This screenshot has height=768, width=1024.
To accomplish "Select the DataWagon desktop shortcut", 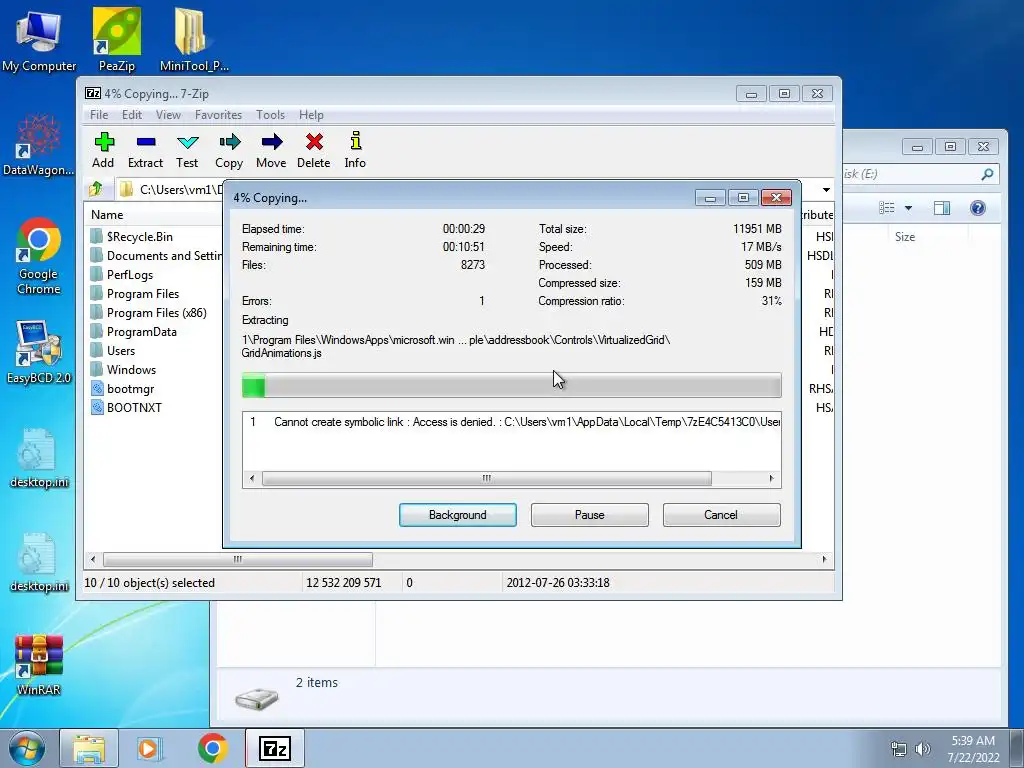I will [x=39, y=145].
